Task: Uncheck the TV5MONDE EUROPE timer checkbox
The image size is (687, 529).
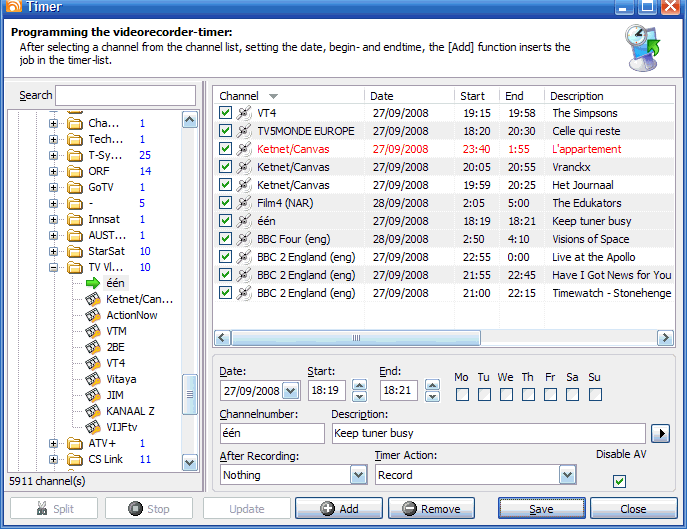Action: [x=226, y=131]
